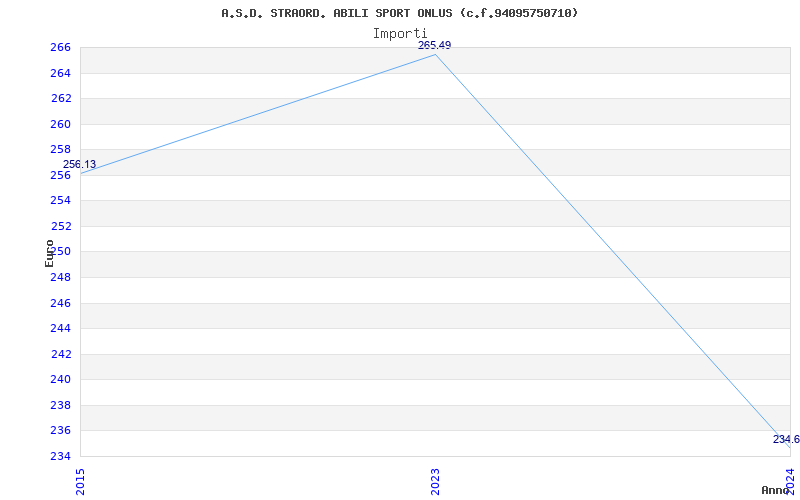Click the 265.49 peak data label
Screen dimensions: 800x500
[x=434, y=45]
